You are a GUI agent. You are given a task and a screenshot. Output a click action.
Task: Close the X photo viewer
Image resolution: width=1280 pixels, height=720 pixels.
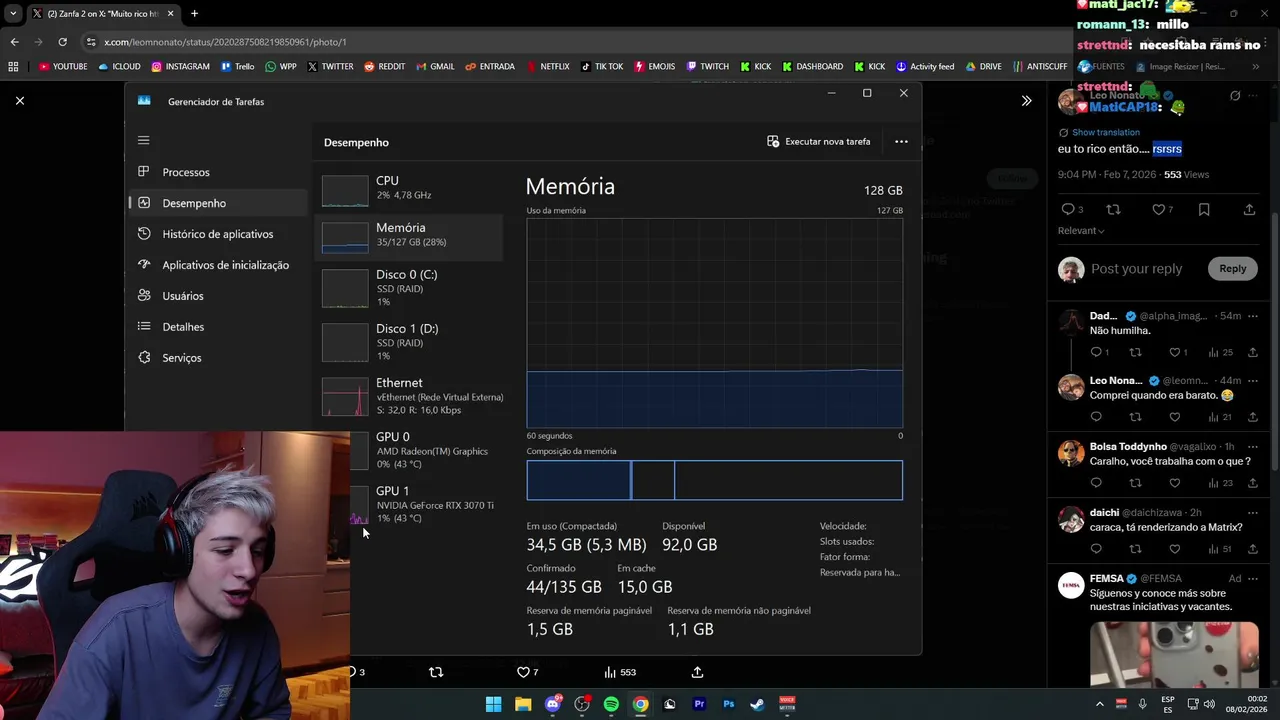[x=19, y=101]
